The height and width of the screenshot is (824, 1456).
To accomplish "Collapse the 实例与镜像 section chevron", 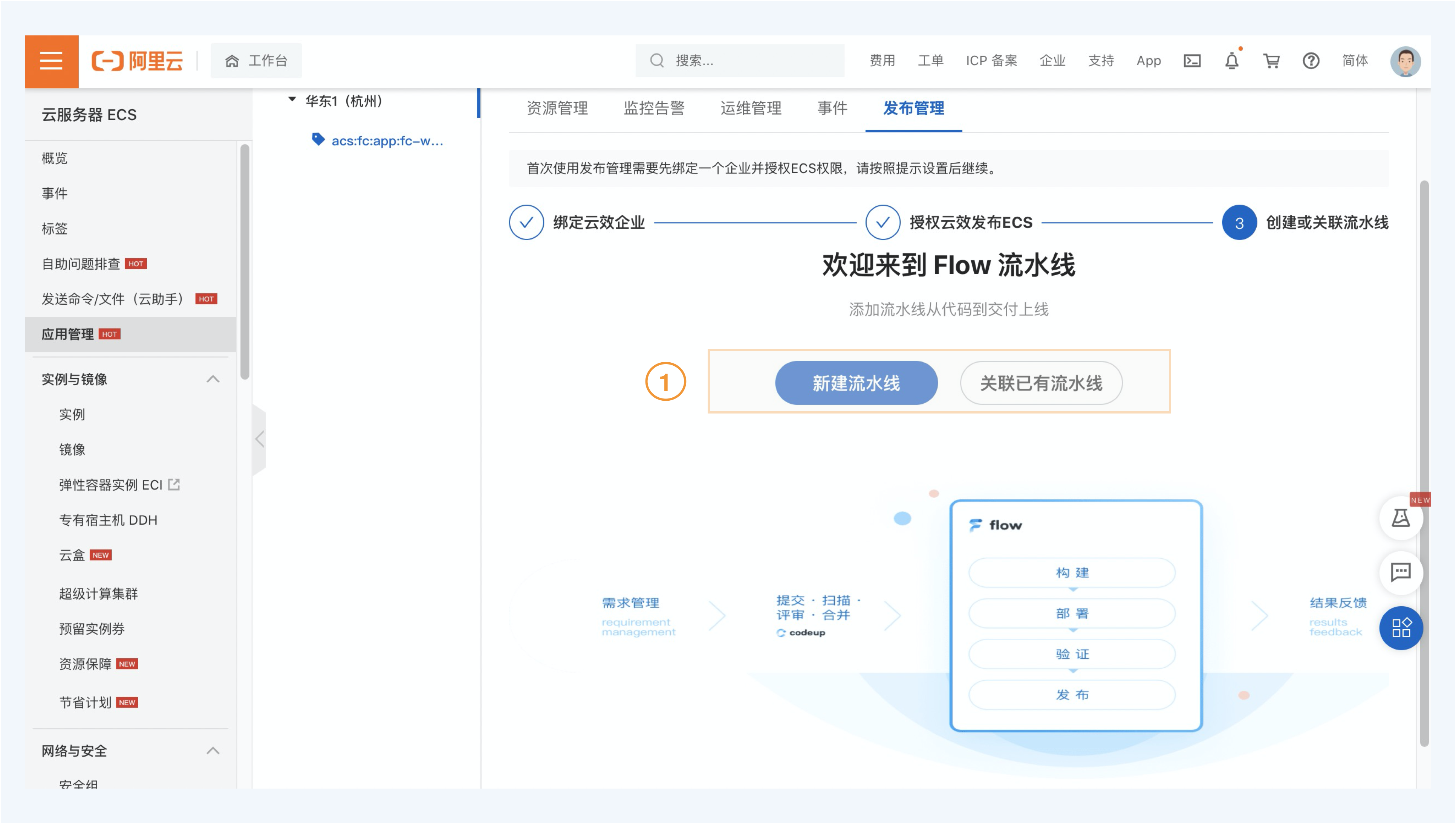I will click(213, 379).
